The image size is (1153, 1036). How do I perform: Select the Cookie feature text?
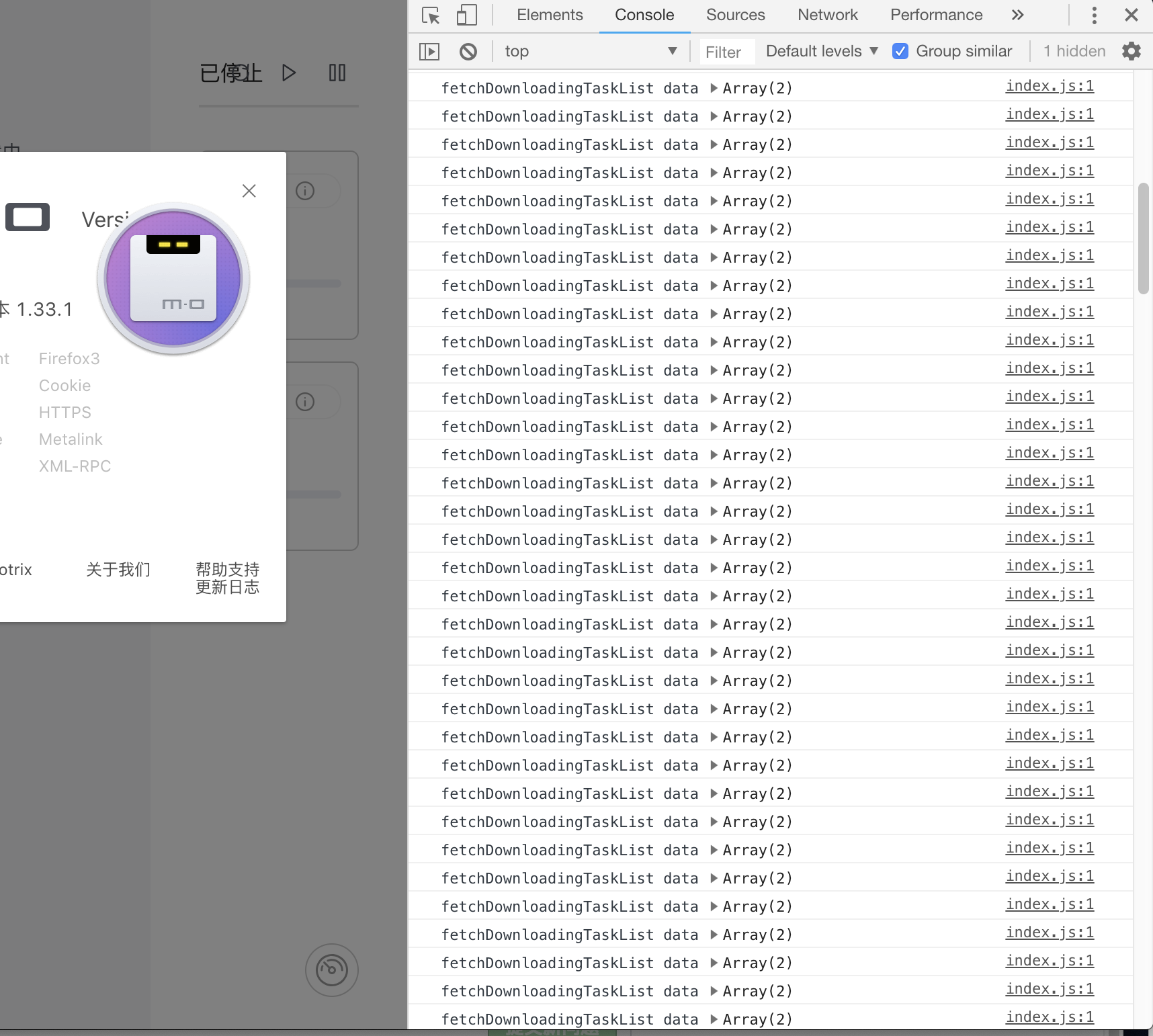(65, 386)
